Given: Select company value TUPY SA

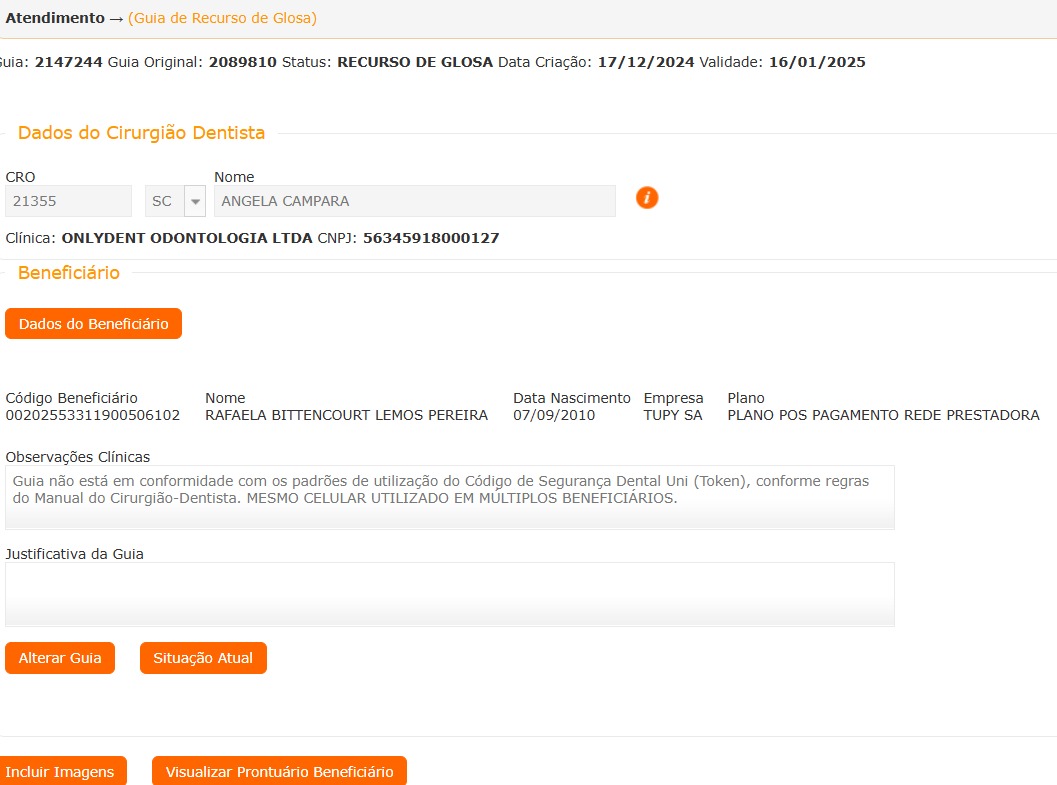Looking at the screenshot, I should [673, 415].
